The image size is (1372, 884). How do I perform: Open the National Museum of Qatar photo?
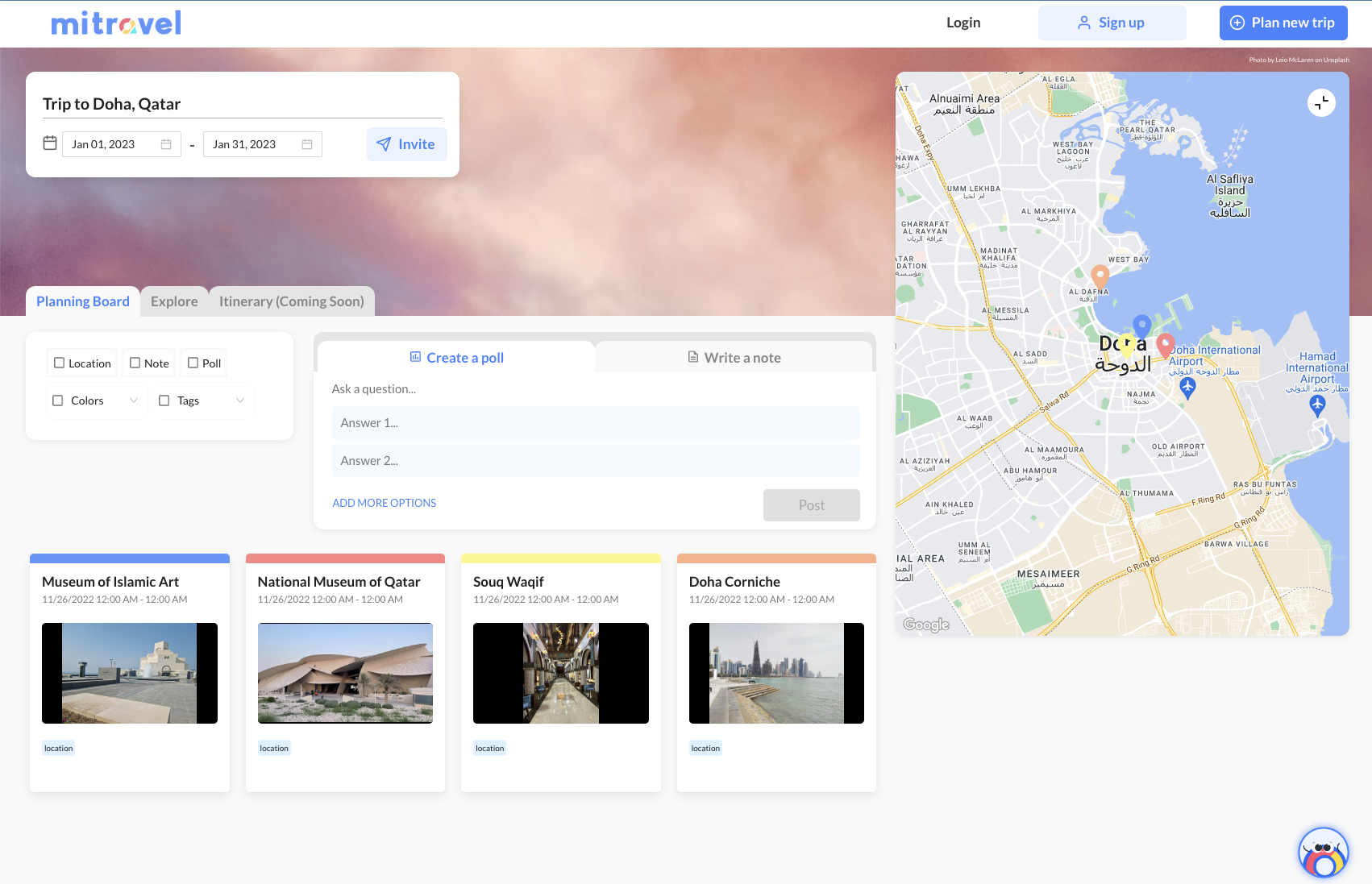(x=345, y=673)
